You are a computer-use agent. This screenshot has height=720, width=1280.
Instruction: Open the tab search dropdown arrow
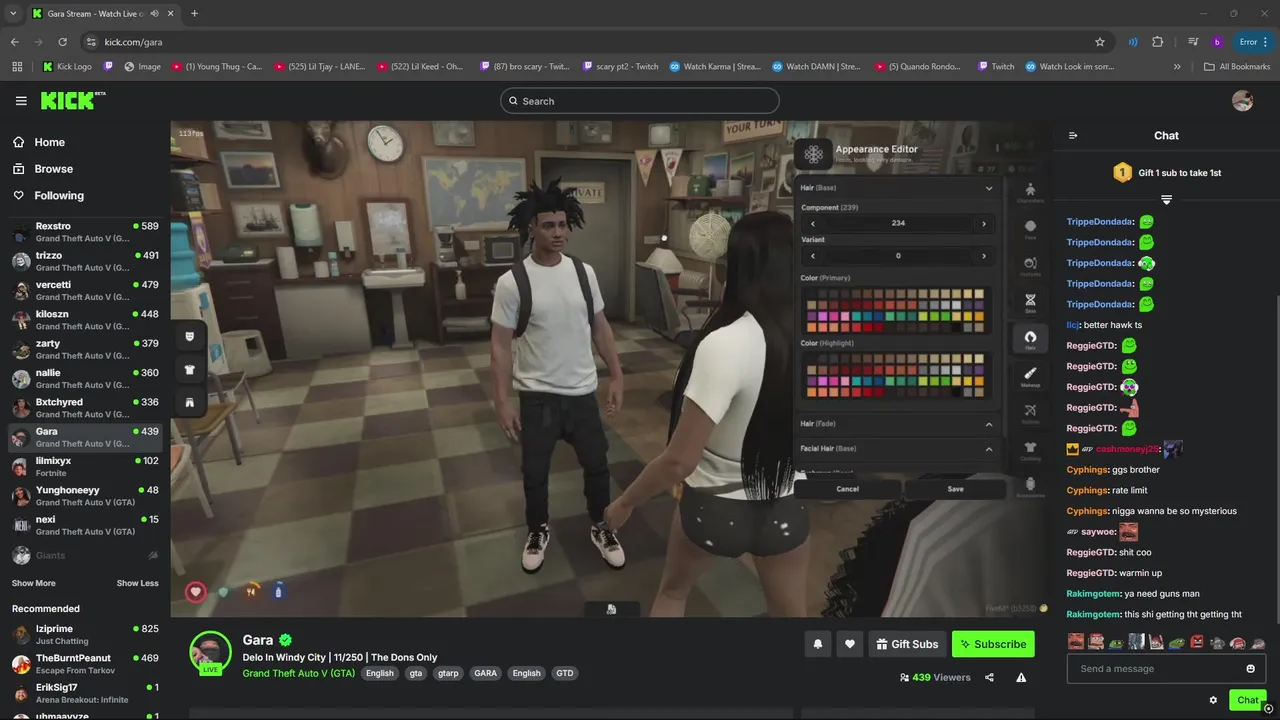coord(13,13)
